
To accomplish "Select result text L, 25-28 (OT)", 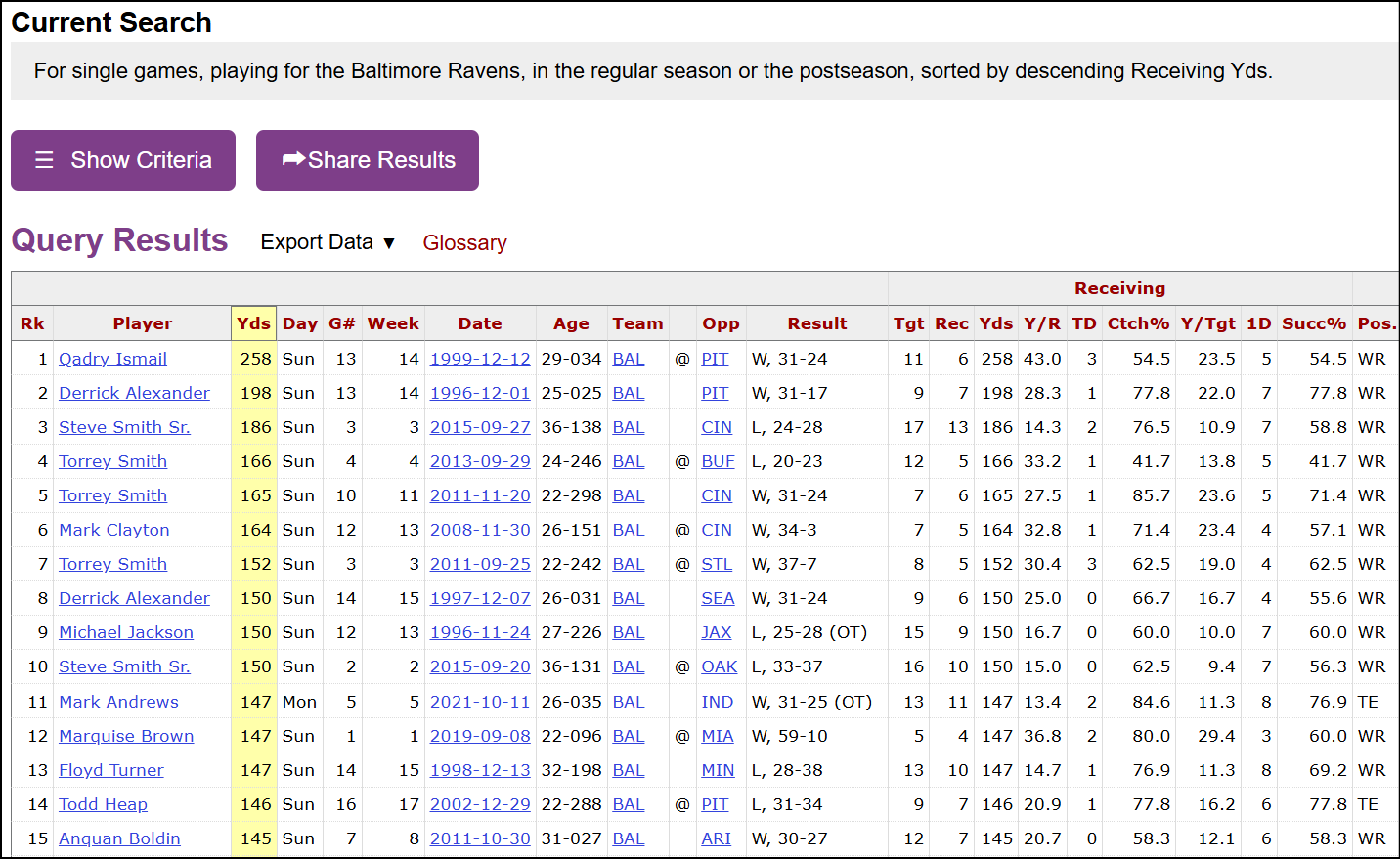I will point(809,632).
